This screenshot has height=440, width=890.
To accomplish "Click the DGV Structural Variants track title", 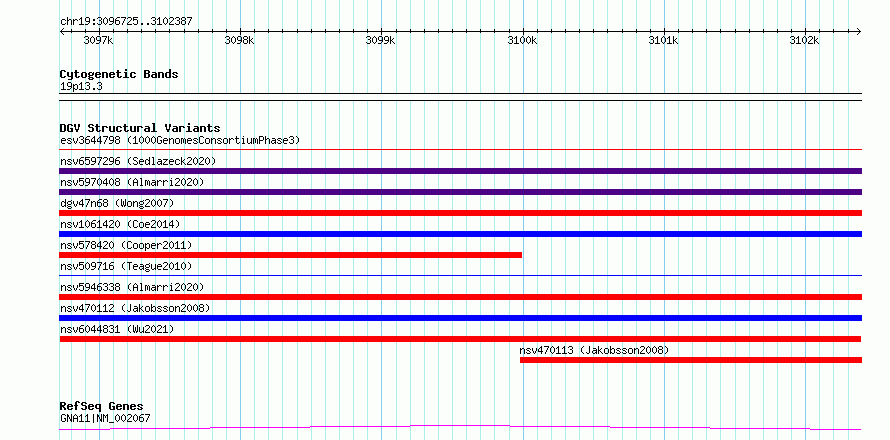I will [140, 128].
